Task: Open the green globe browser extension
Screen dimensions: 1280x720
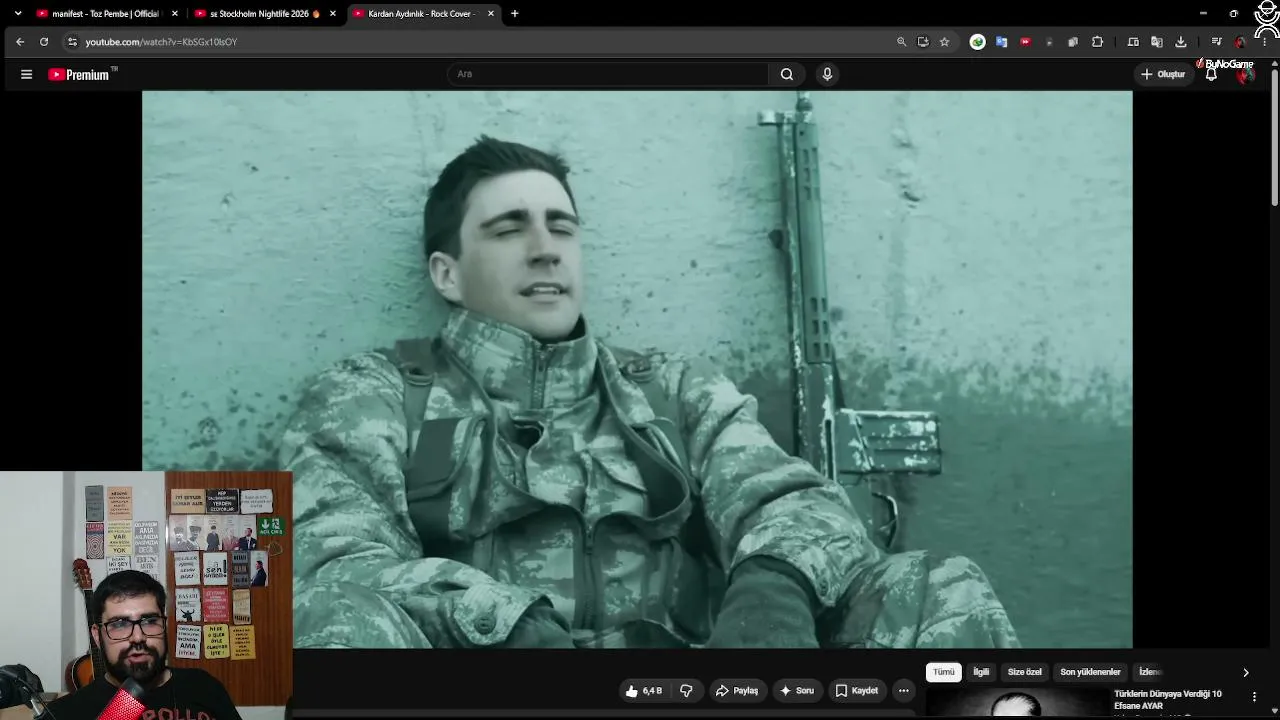Action: [978, 42]
